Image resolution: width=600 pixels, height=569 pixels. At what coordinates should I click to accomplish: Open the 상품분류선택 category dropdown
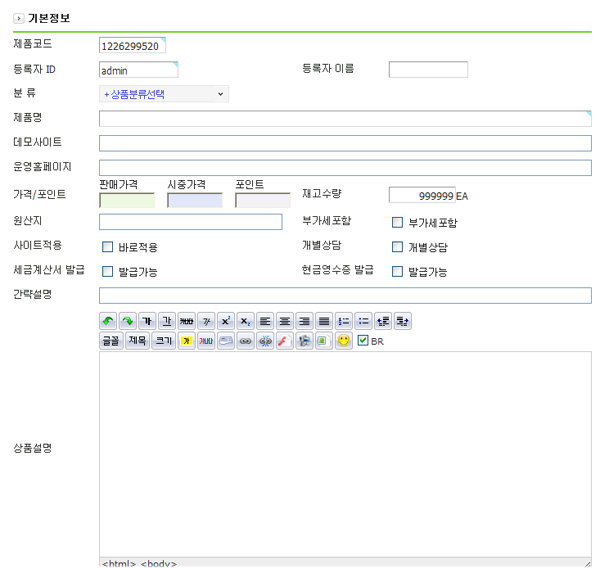[x=164, y=94]
